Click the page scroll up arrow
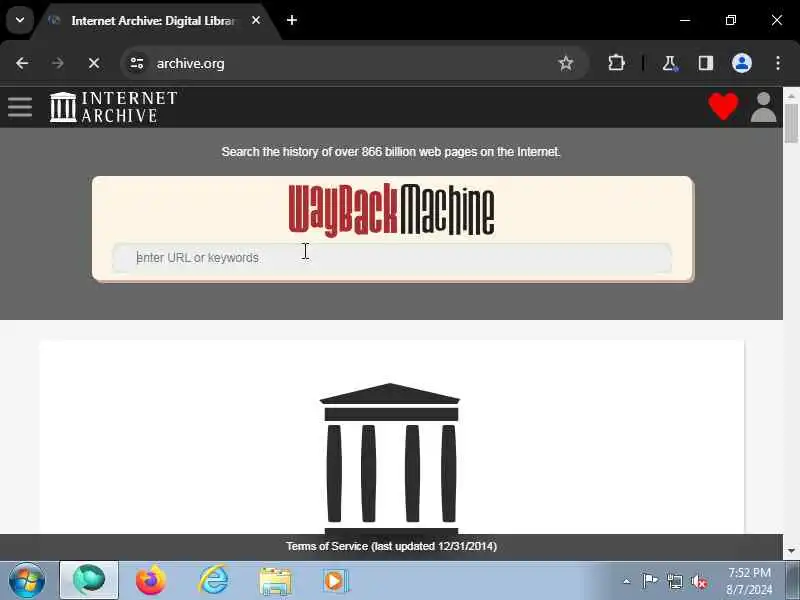The image size is (800, 600). point(791,96)
